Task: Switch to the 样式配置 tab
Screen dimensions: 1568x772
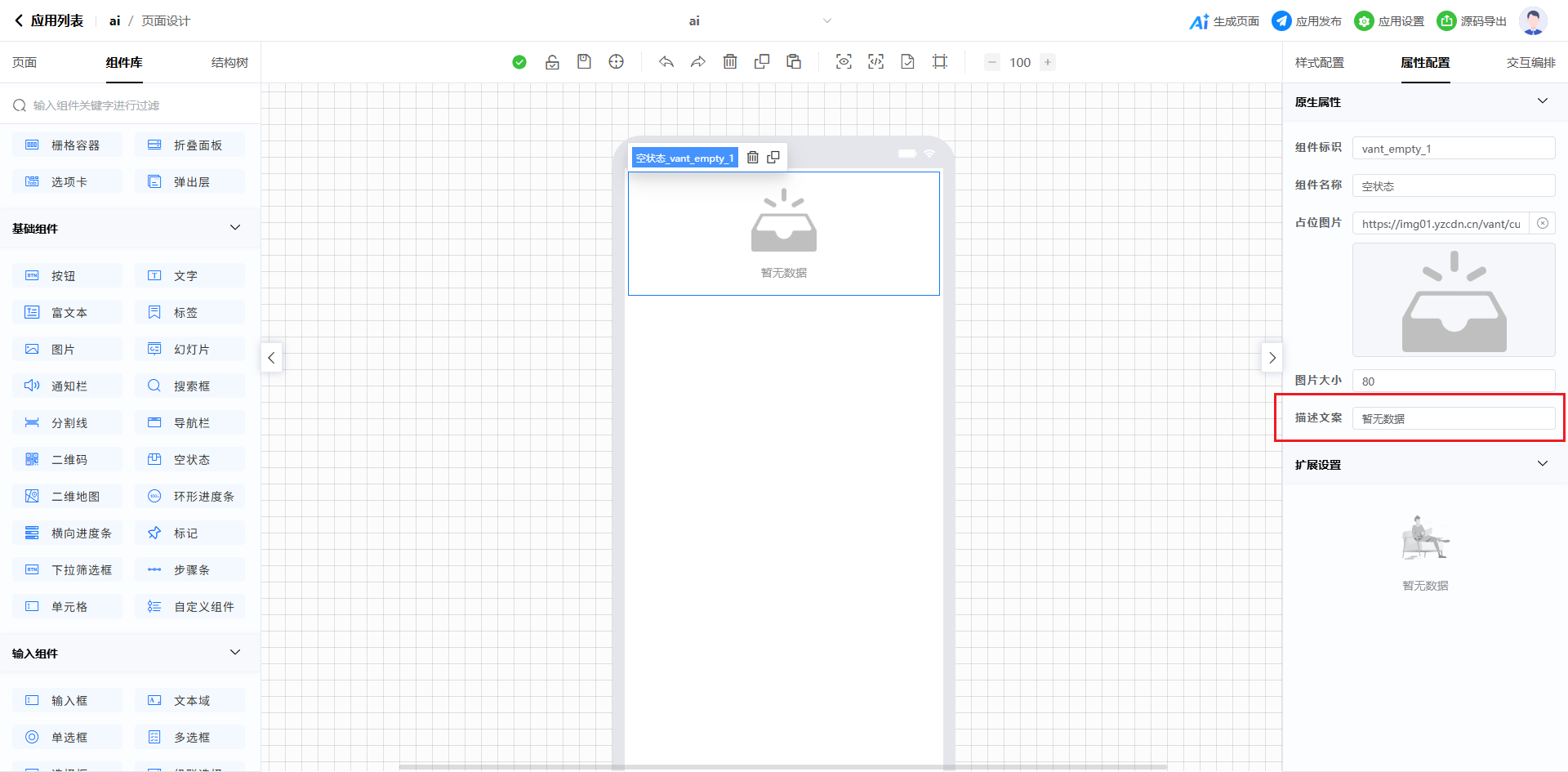Action: pyautogui.click(x=1319, y=63)
